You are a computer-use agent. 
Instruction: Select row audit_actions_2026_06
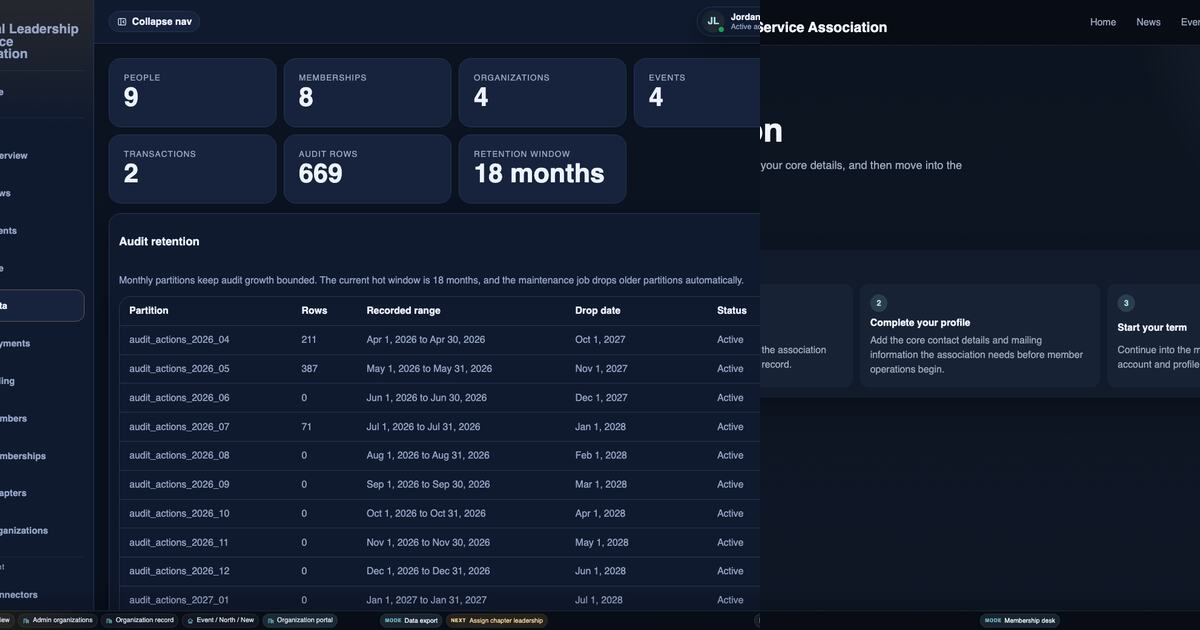coord(439,398)
